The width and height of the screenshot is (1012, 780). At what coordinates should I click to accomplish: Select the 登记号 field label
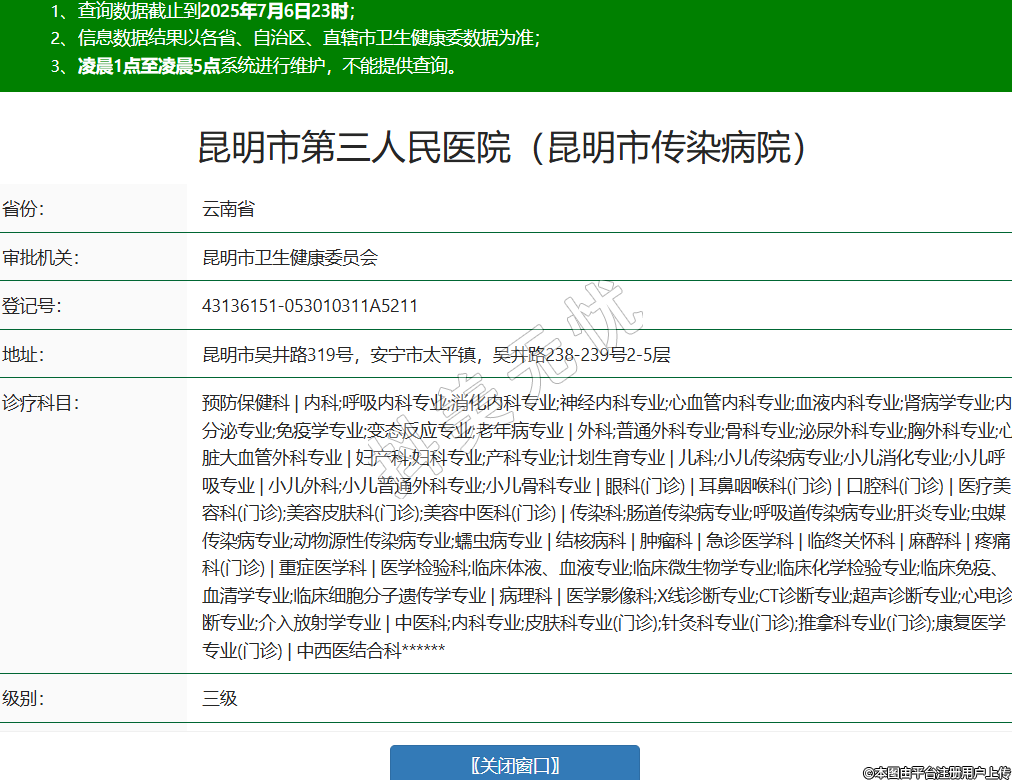(31, 306)
